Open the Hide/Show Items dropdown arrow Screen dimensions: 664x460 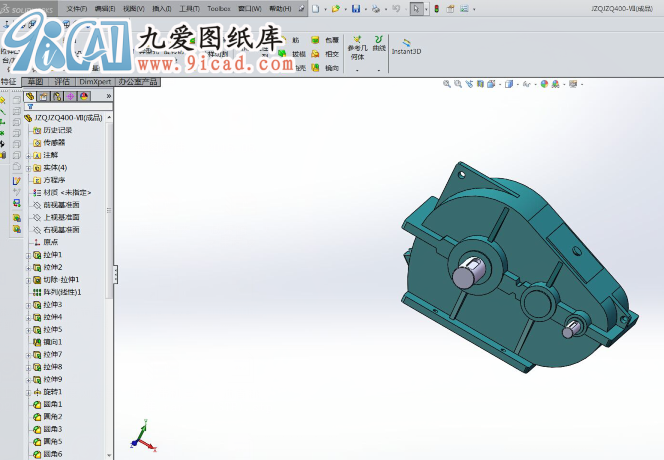(536, 84)
